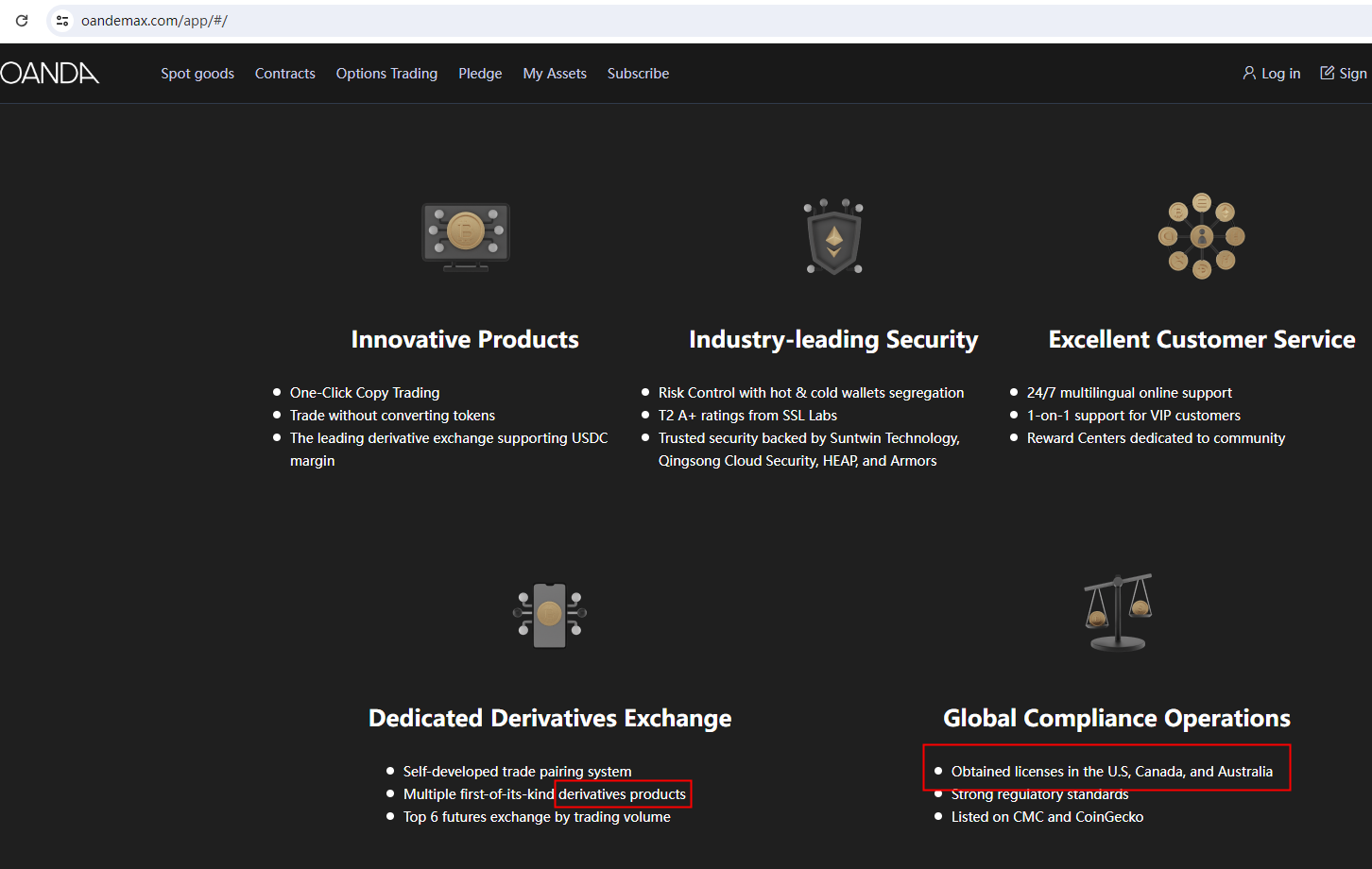Viewport: 1372px width, 869px height.
Task: Click 'Self-developed trade pairing system' bullet
Action: pos(518,772)
